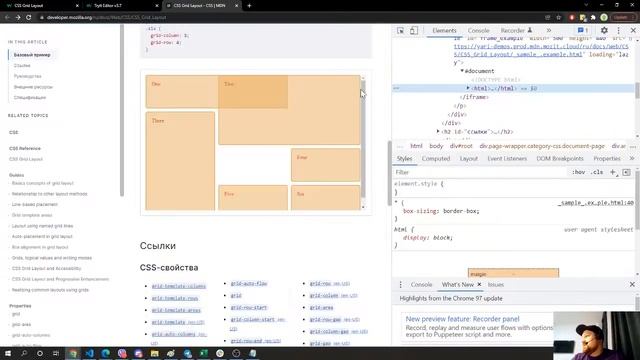Screen dimensions: 640x360
Task: Open the grid-row-start link
Action: coord(249,307)
